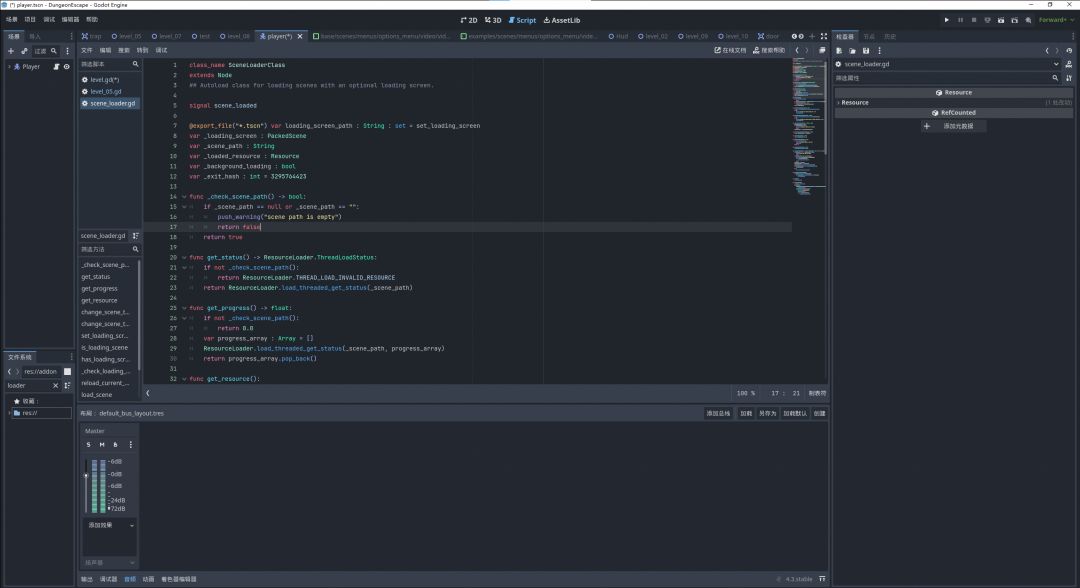Save current resource in Inspector
Screen dimensions: 1080x588
coord(866,51)
